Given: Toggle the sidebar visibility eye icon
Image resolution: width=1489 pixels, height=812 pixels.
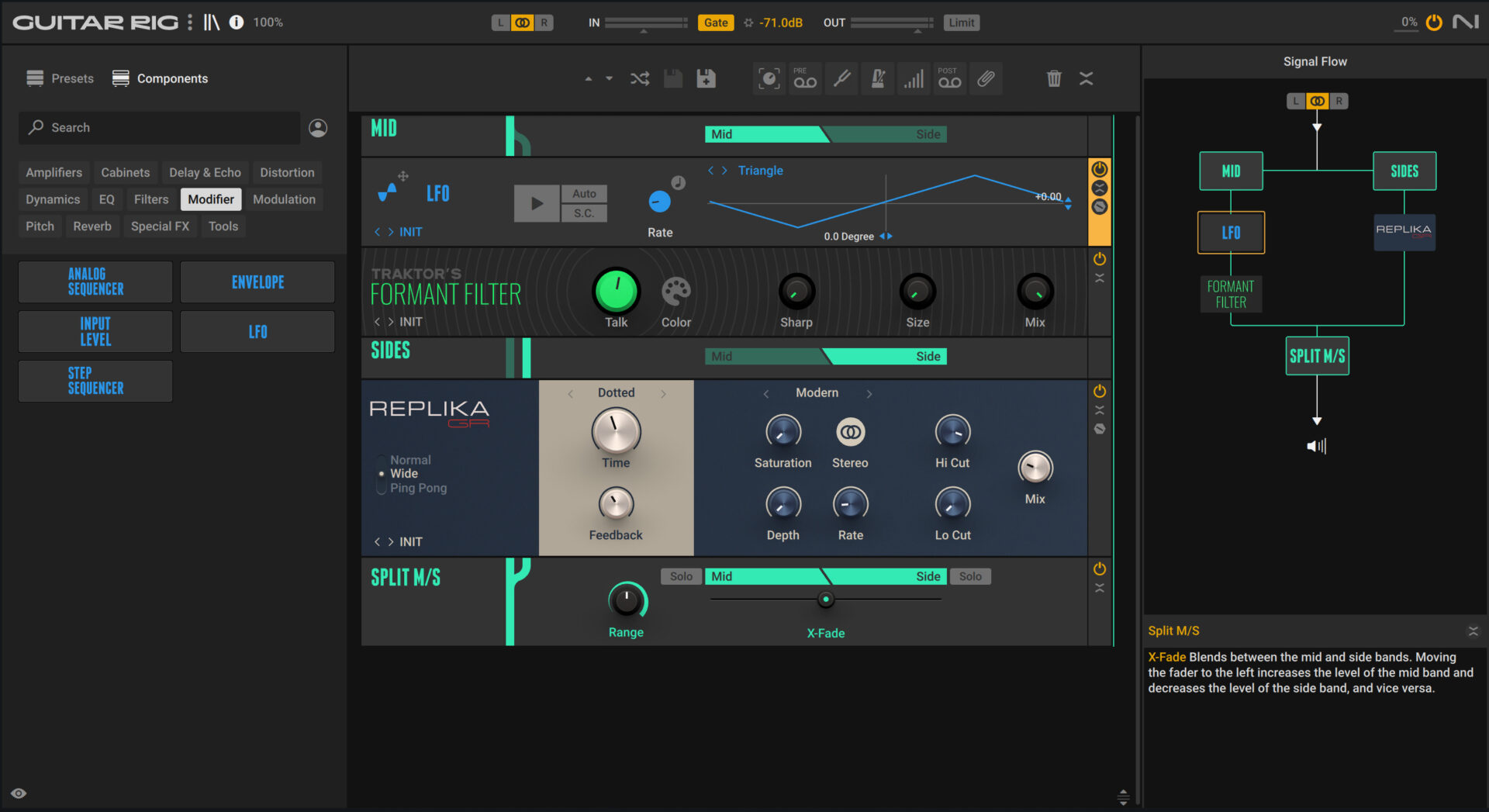Looking at the screenshot, I should [x=19, y=793].
